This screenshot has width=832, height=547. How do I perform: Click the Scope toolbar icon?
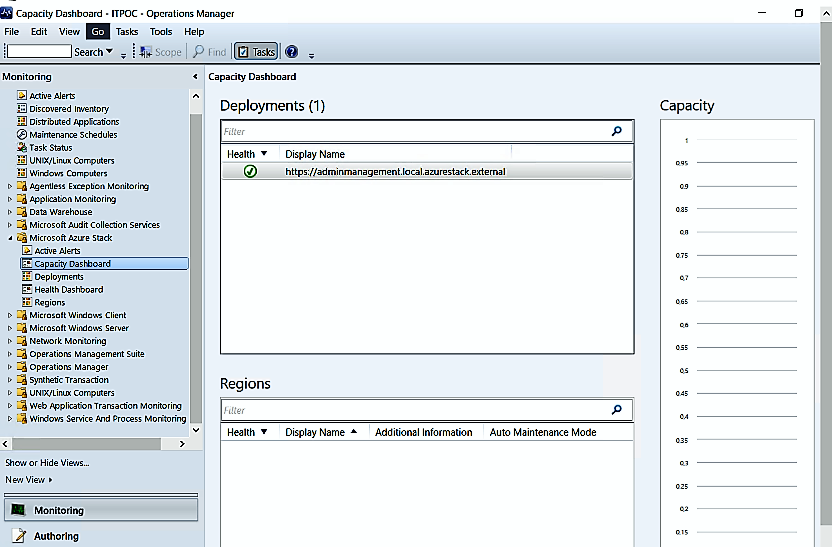[145, 52]
